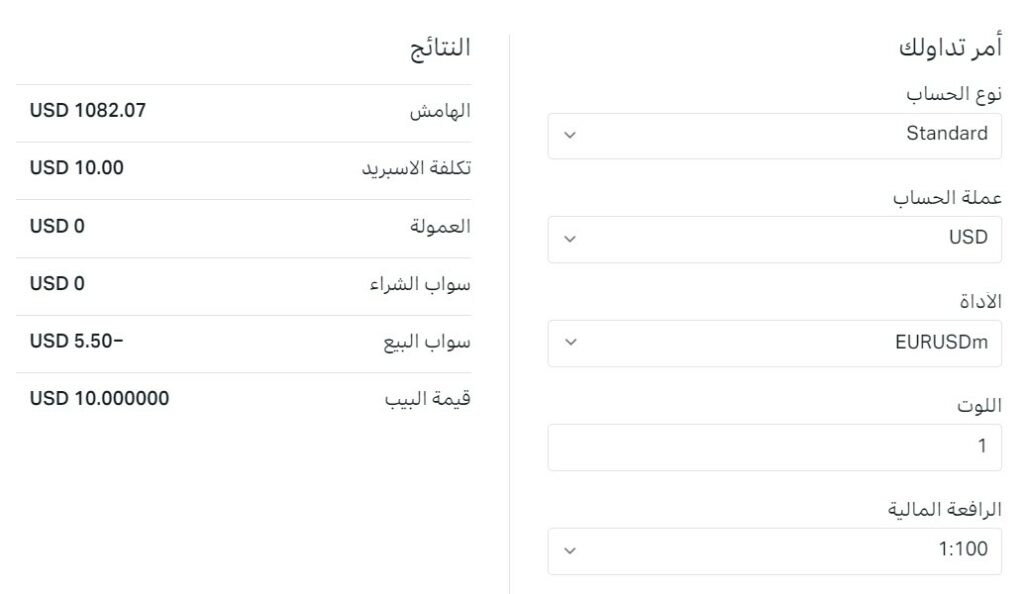The image size is (1024, 594).
Task: Select the الهامش margin value USD 1082.07
Action: 88,111
